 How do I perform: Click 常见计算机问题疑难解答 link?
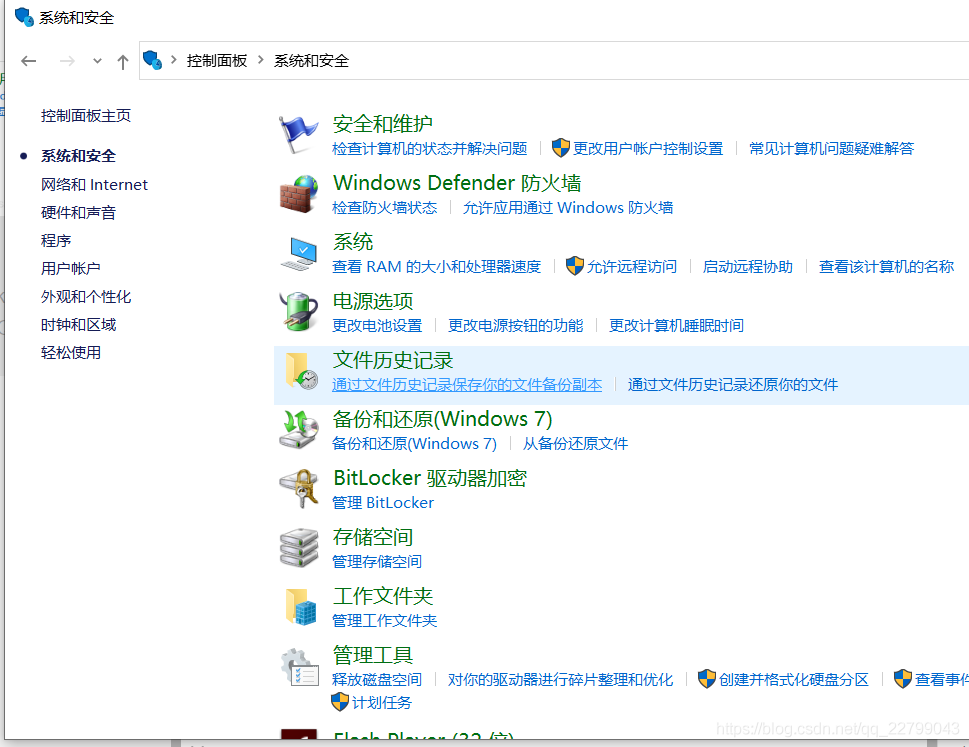pyautogui.click(x=831, y=148)
